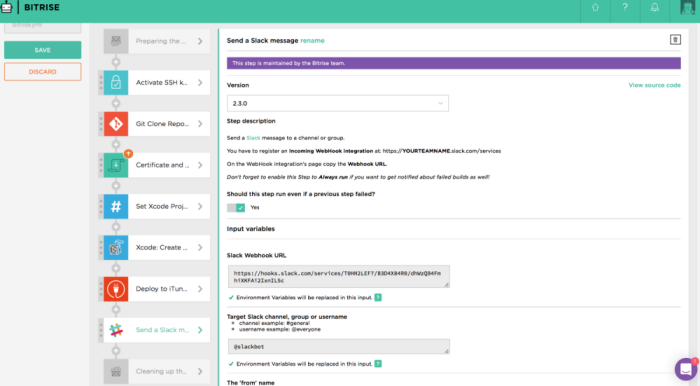Image resolution: width=700 pixels, height=386 pixels.
Task: Add step between Deploy and Send Slack message
Action: click(x=116, y=309)
